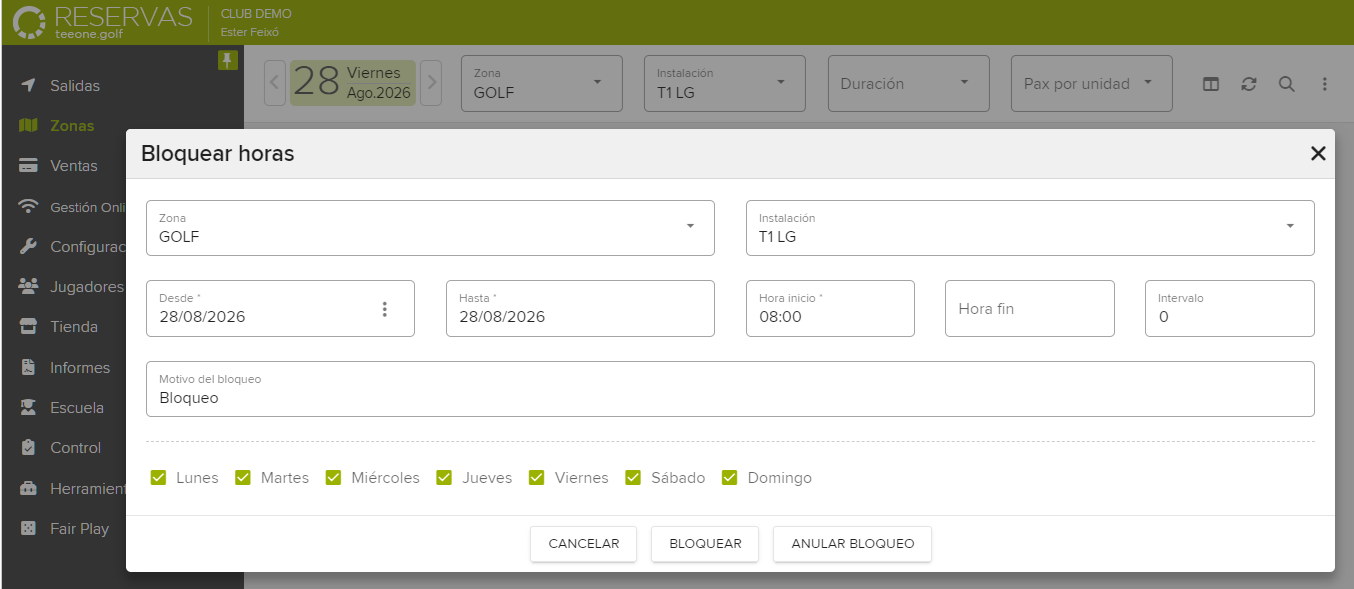Click the pin icon on the sidebar
This screenshot has width=1354, height=589.
(x=228, y=61)
